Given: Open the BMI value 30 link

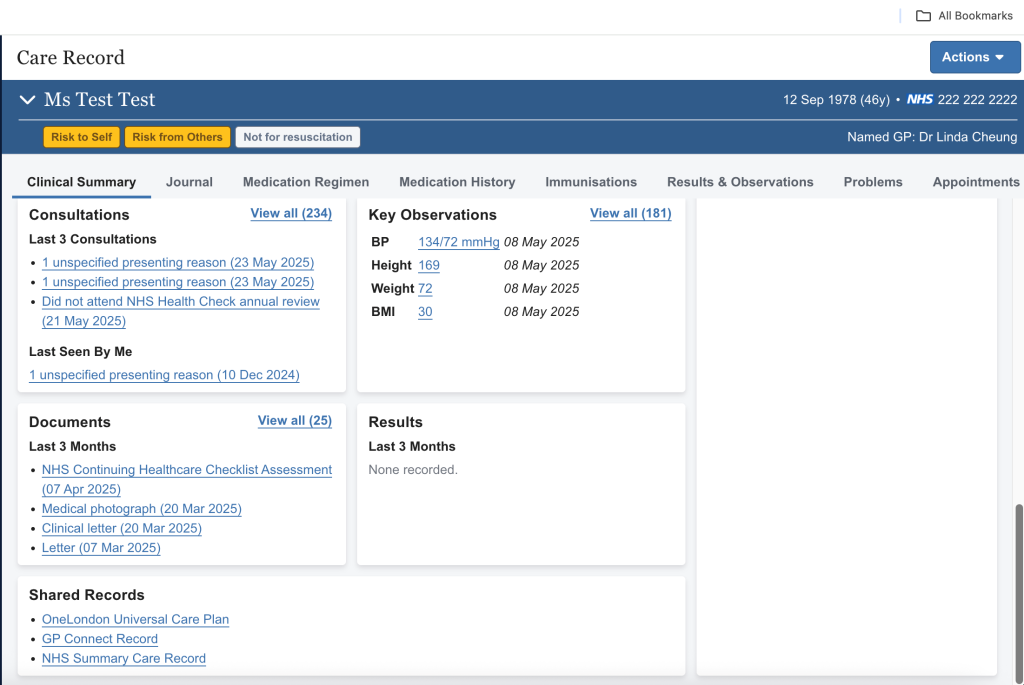Looking at the screenshot, I should (x=425, y=312).
